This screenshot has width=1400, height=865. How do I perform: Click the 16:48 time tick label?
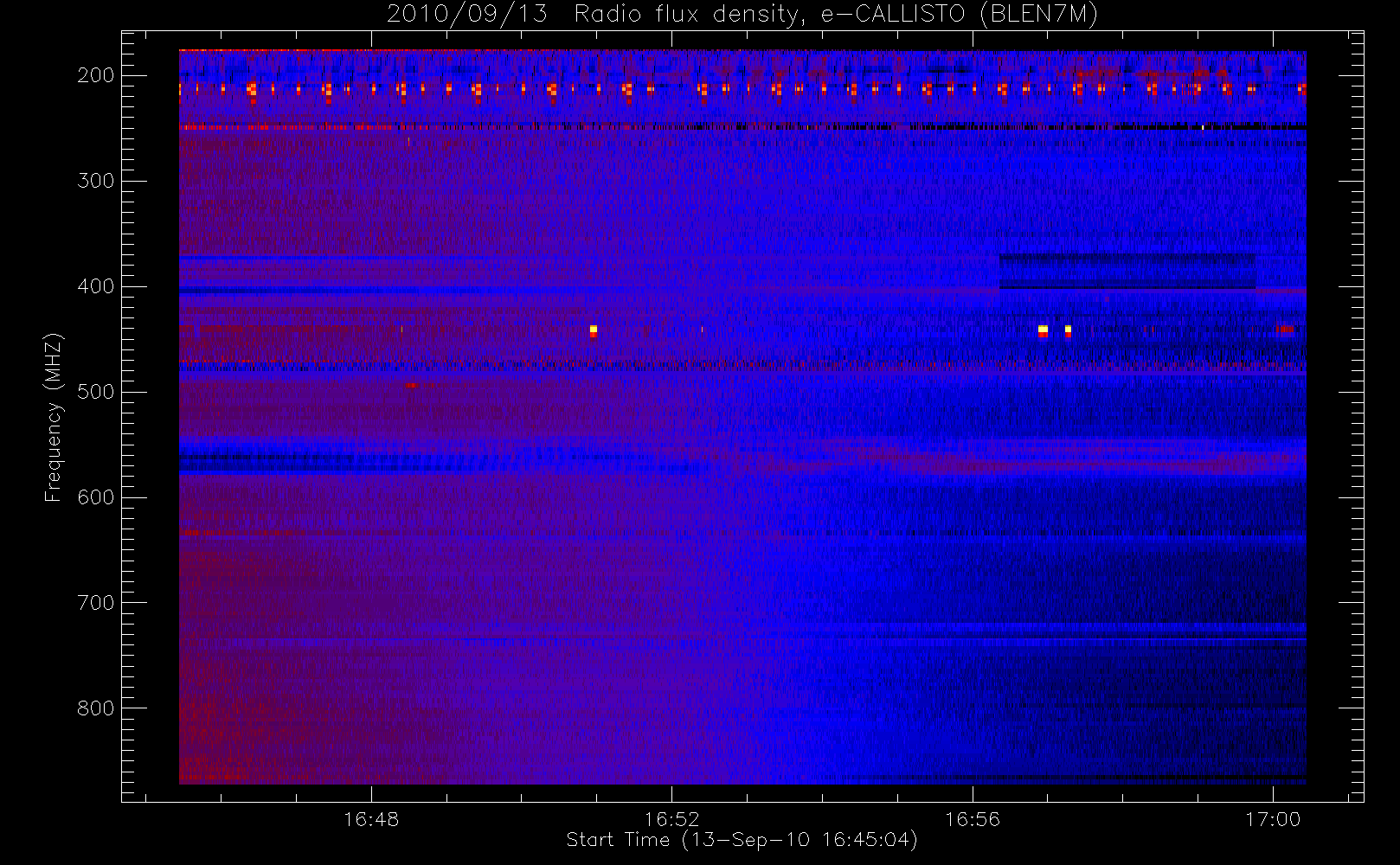click(x=371, y=819)
